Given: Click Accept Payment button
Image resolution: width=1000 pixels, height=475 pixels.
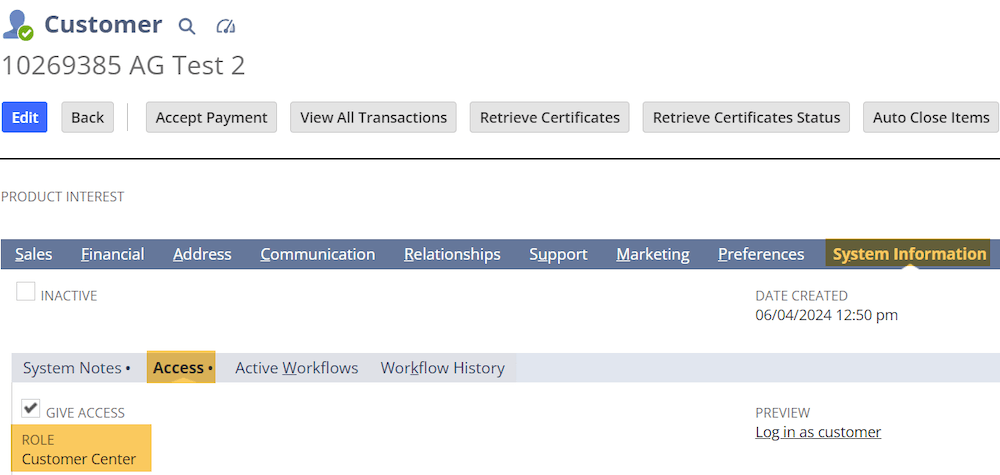Looking at the screenshot, I should coord(211,117).
